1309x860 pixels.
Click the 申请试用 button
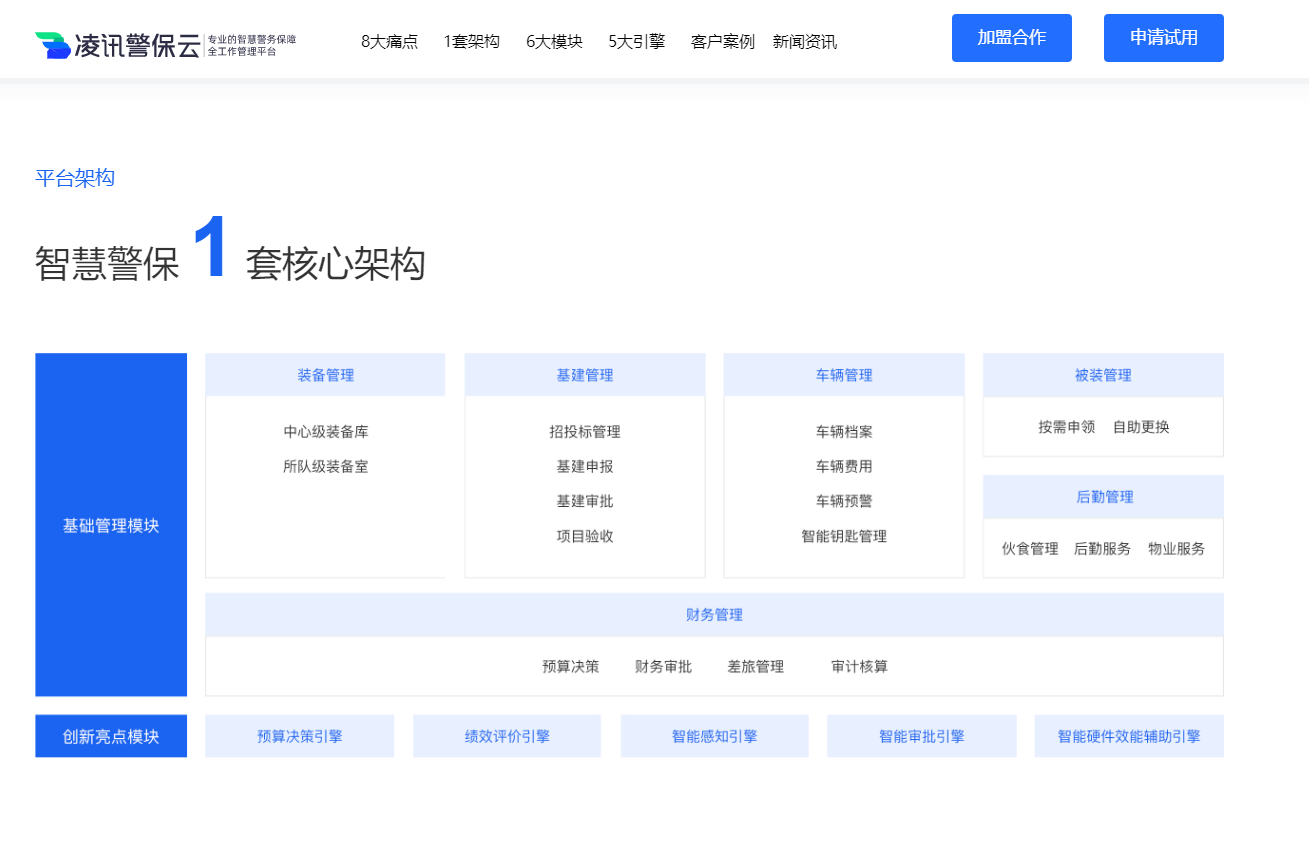tap(1163, 38)
